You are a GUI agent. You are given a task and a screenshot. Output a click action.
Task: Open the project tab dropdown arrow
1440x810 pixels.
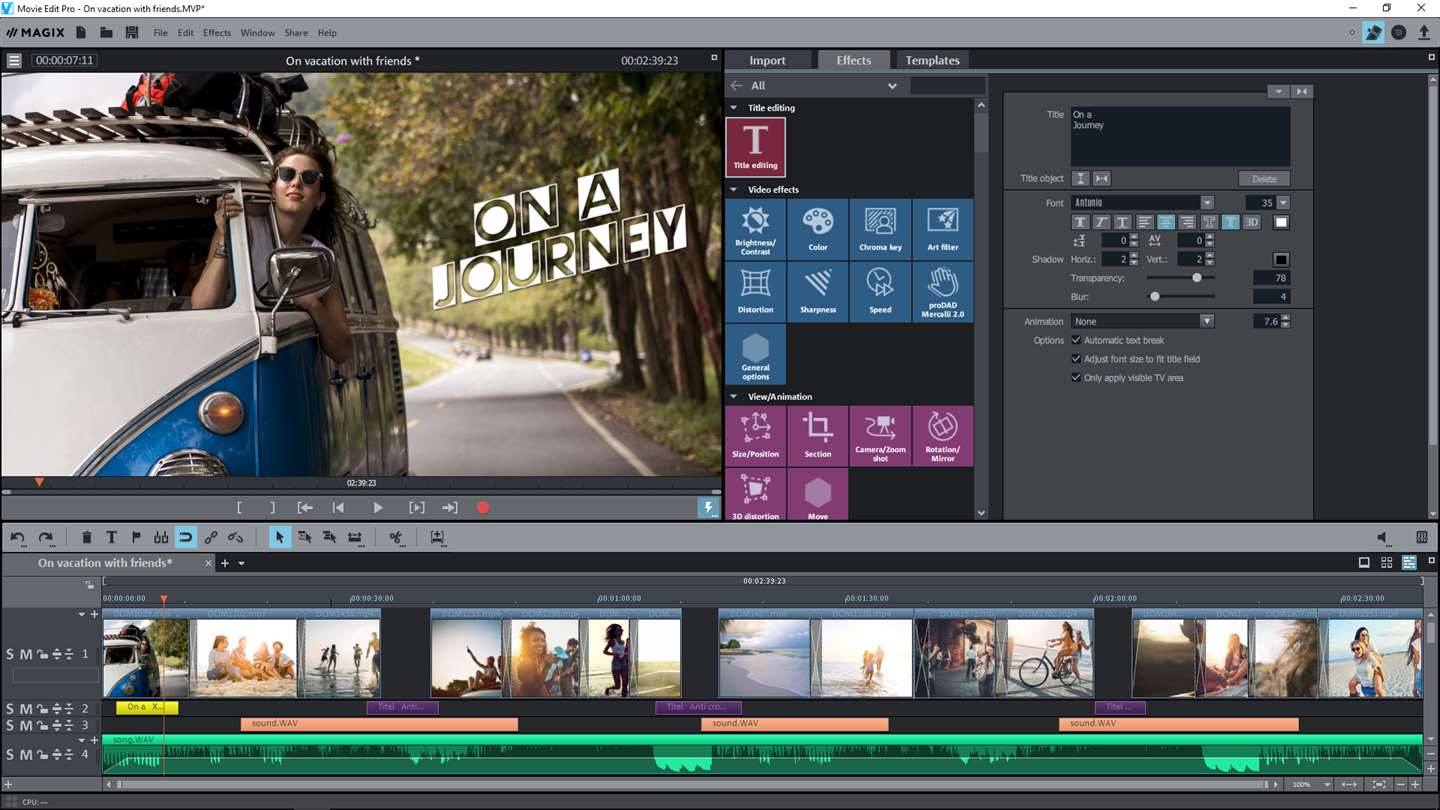coord(241,564)
